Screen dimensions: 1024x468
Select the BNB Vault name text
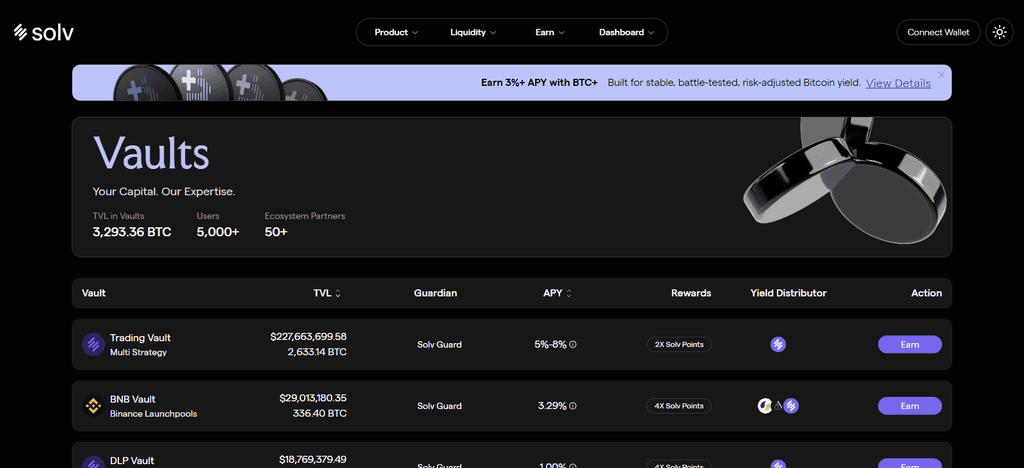point(133,399)
